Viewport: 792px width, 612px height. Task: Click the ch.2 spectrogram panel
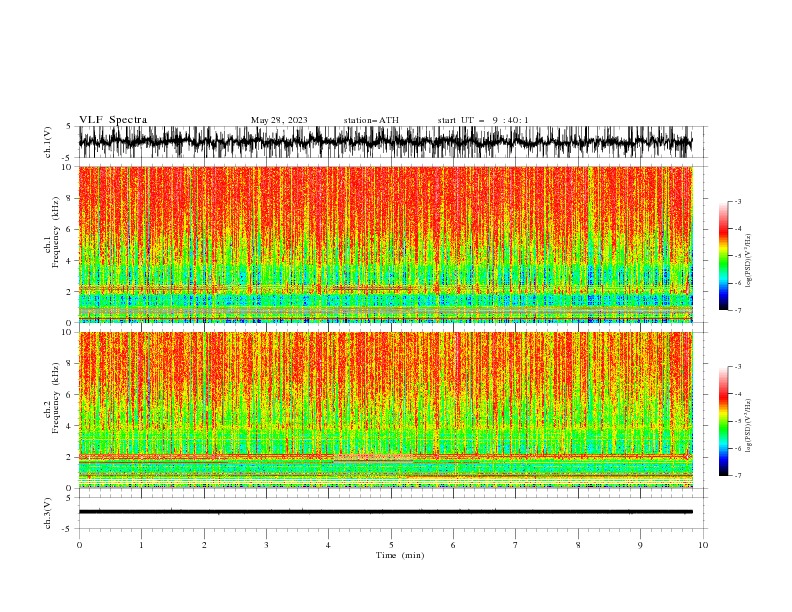click(x=386, y=410)
